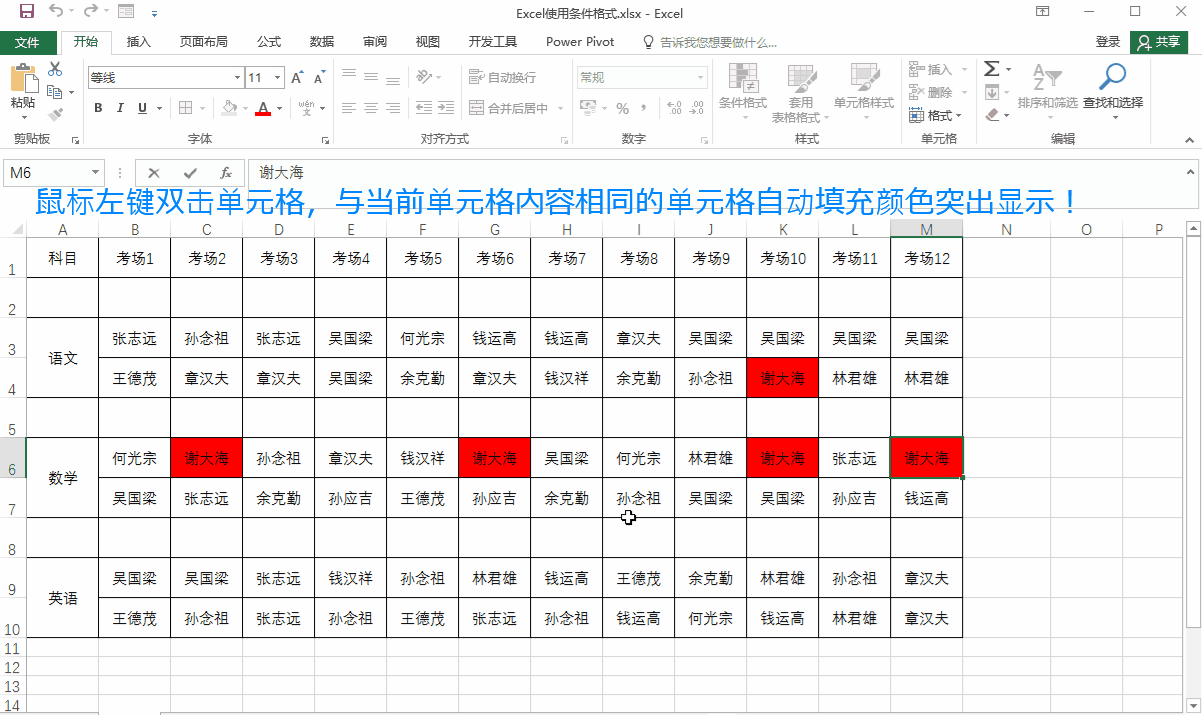Click the 删除 delete cells button
1202x715 pixels.
click(x=932, y=92)
